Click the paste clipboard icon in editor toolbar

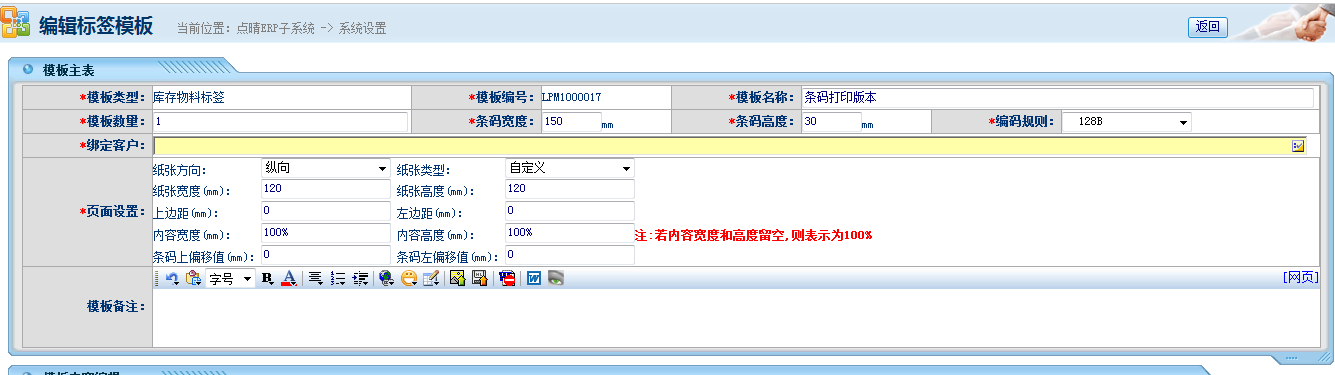(x=193, y=279)
